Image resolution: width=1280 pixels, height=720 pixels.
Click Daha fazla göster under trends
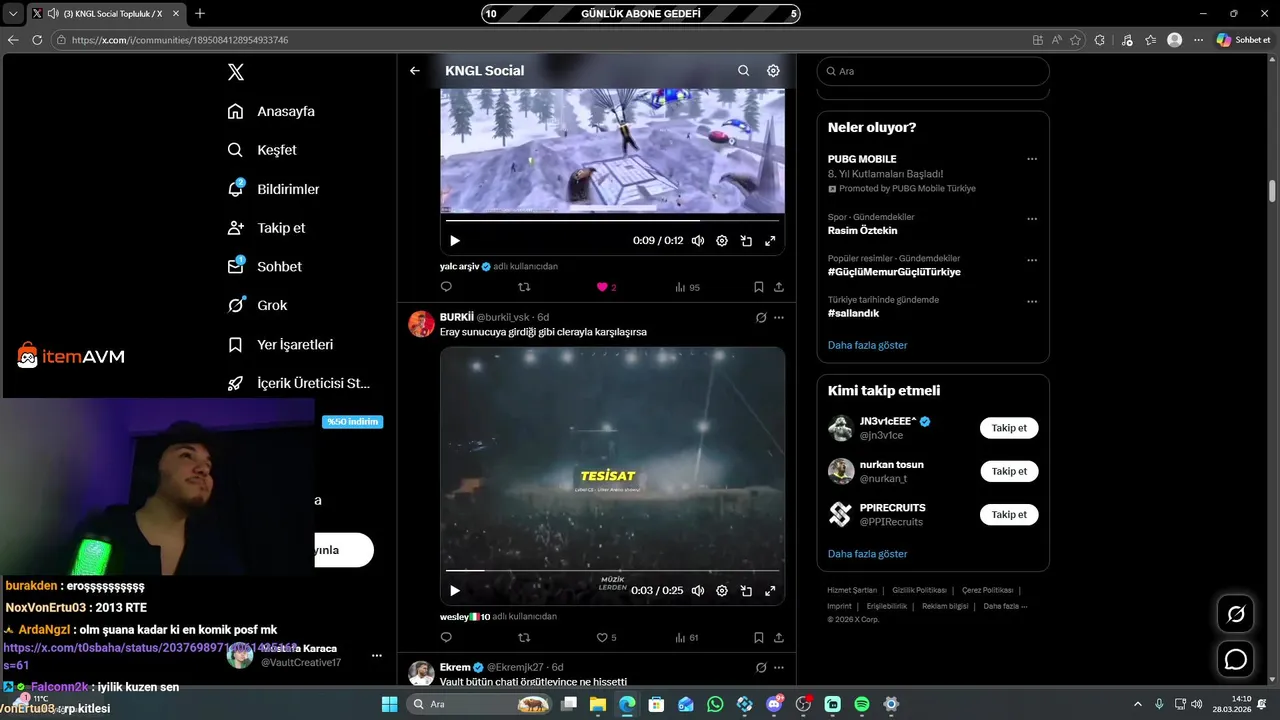[867, 345]
